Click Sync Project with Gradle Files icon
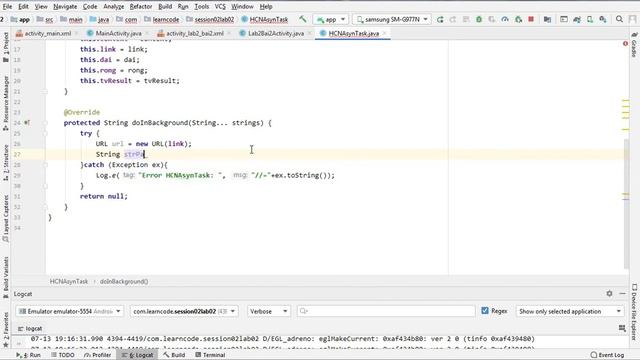 point(577,19)
